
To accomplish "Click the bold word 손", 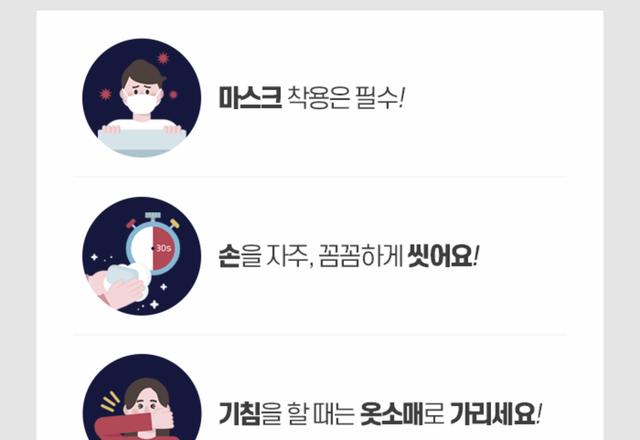I will pyautogui.click(x=229, y=256).
